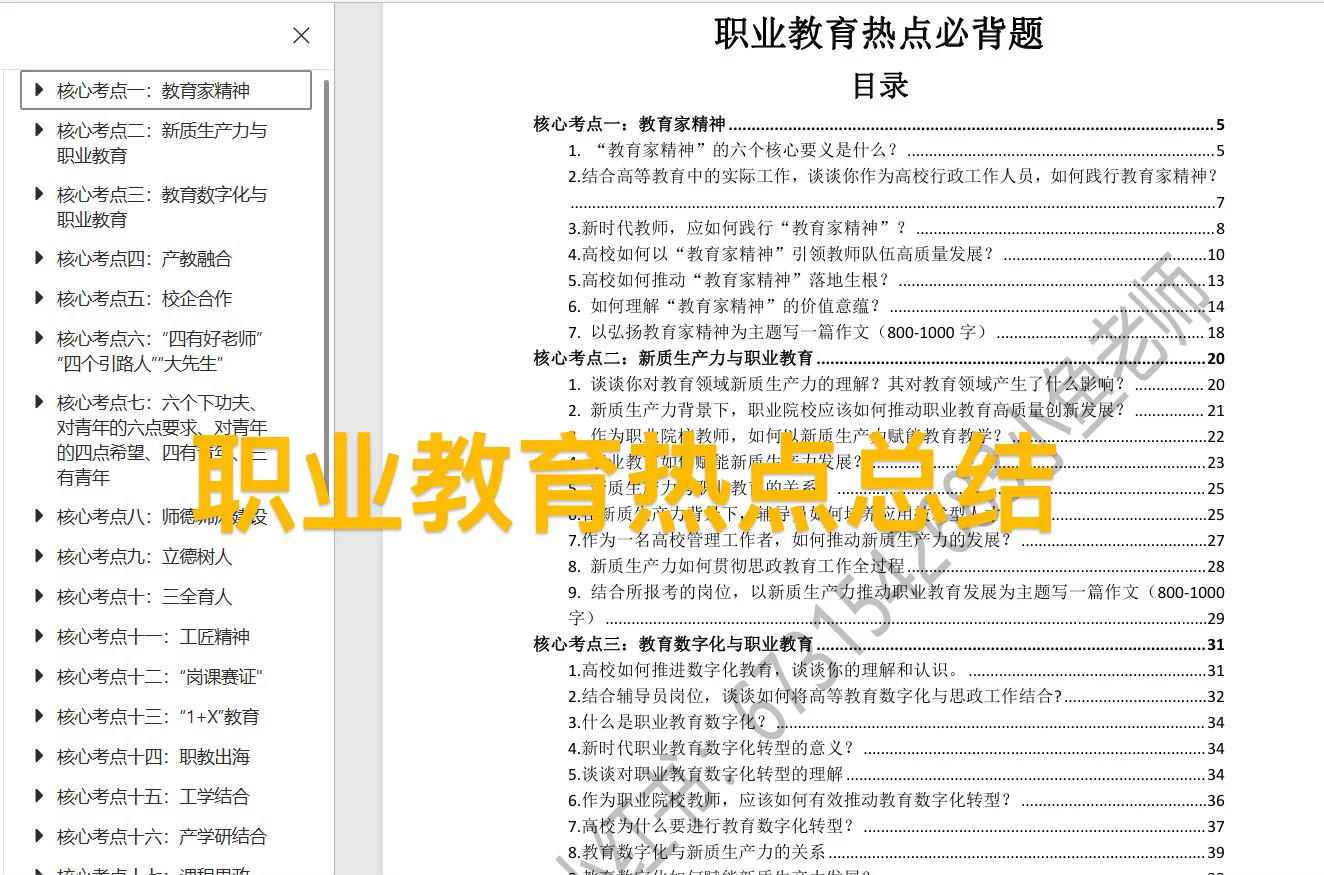Select bookmark 核心考点十三 “1+X”教育
The height and width of the screenshot is (875, 1324).
(158, 717)
